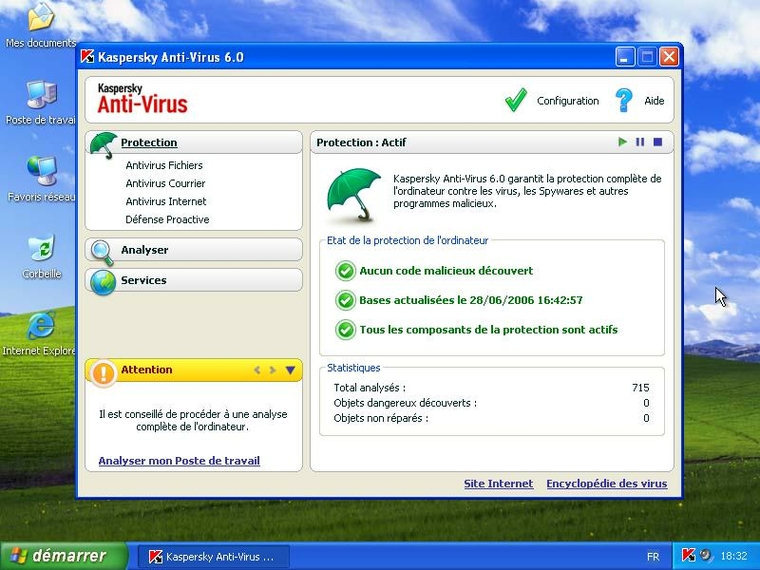Pause protection with the pause icon
The width and height of the screenshot is (760, 570).
coord(640,142)
